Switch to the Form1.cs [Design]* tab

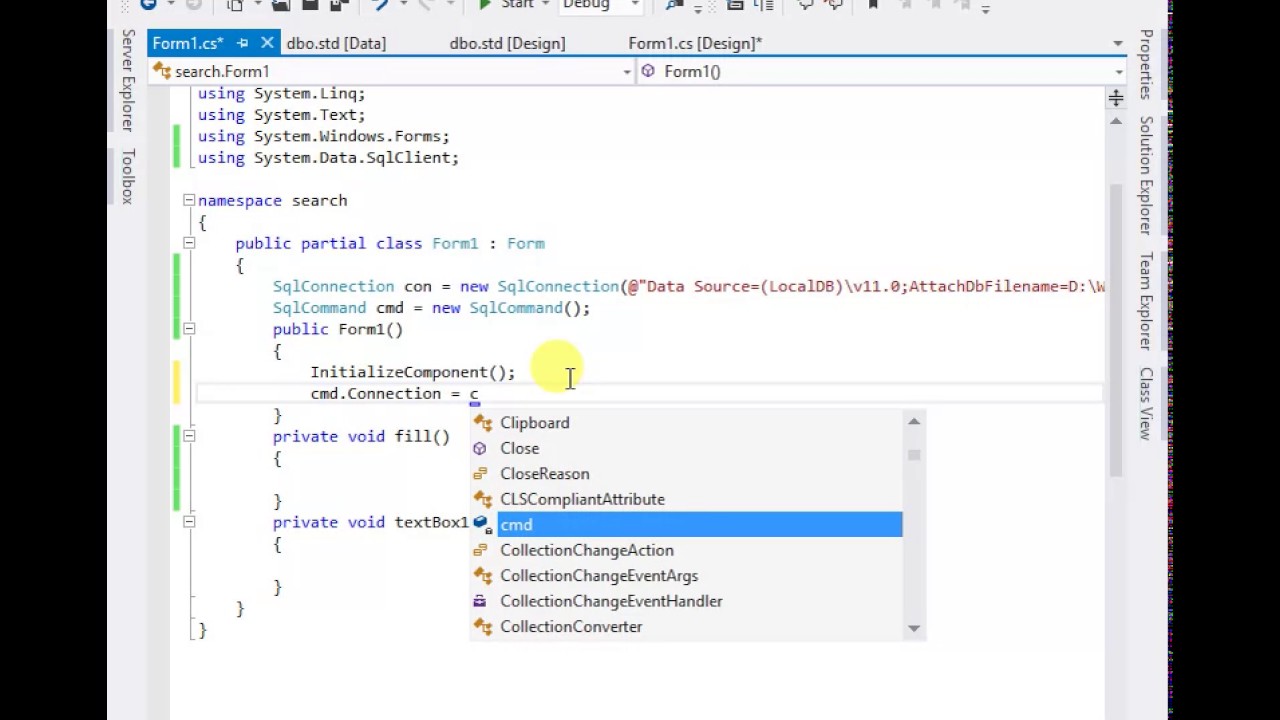coord(695,43)
